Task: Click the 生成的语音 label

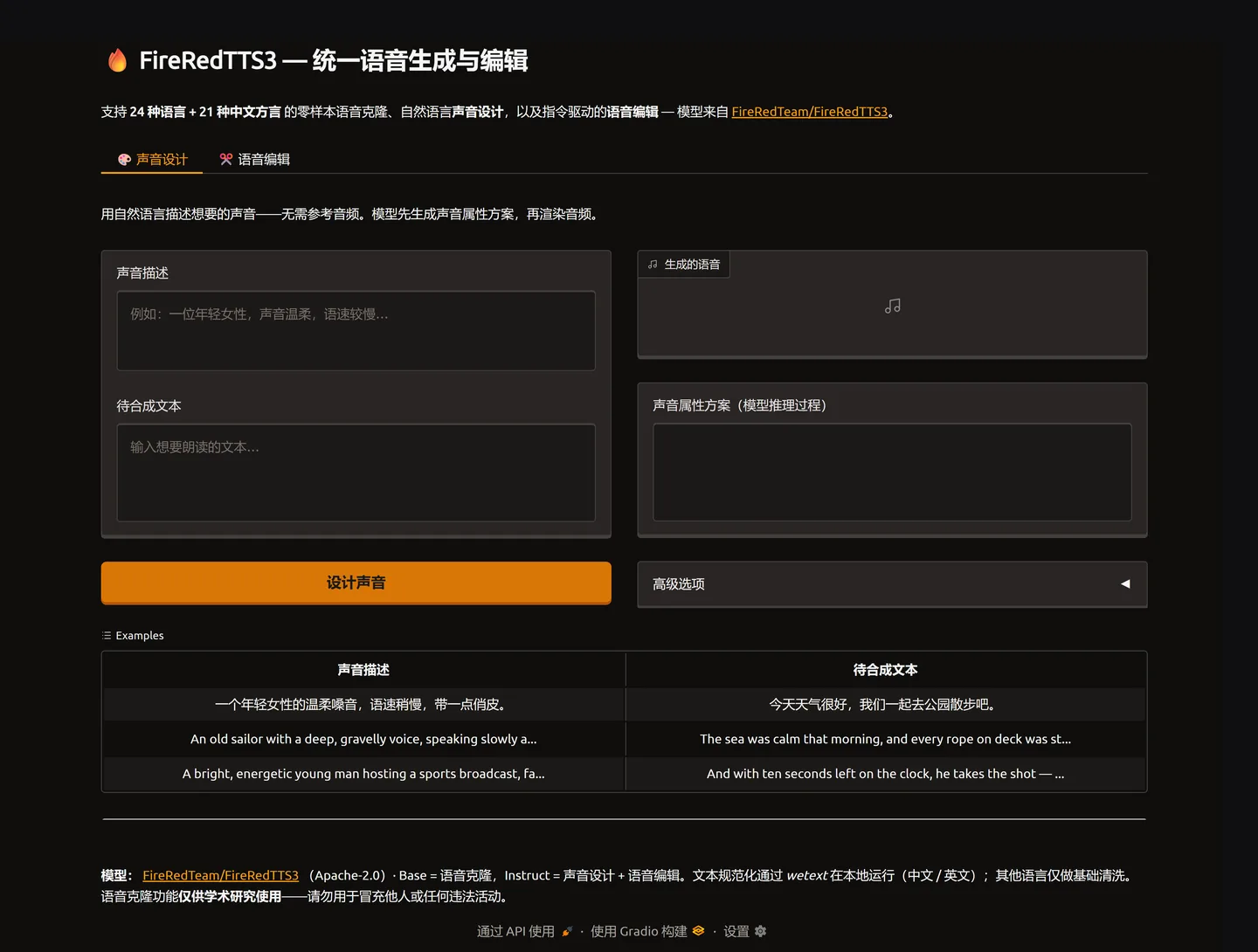Action: point(684,265)
